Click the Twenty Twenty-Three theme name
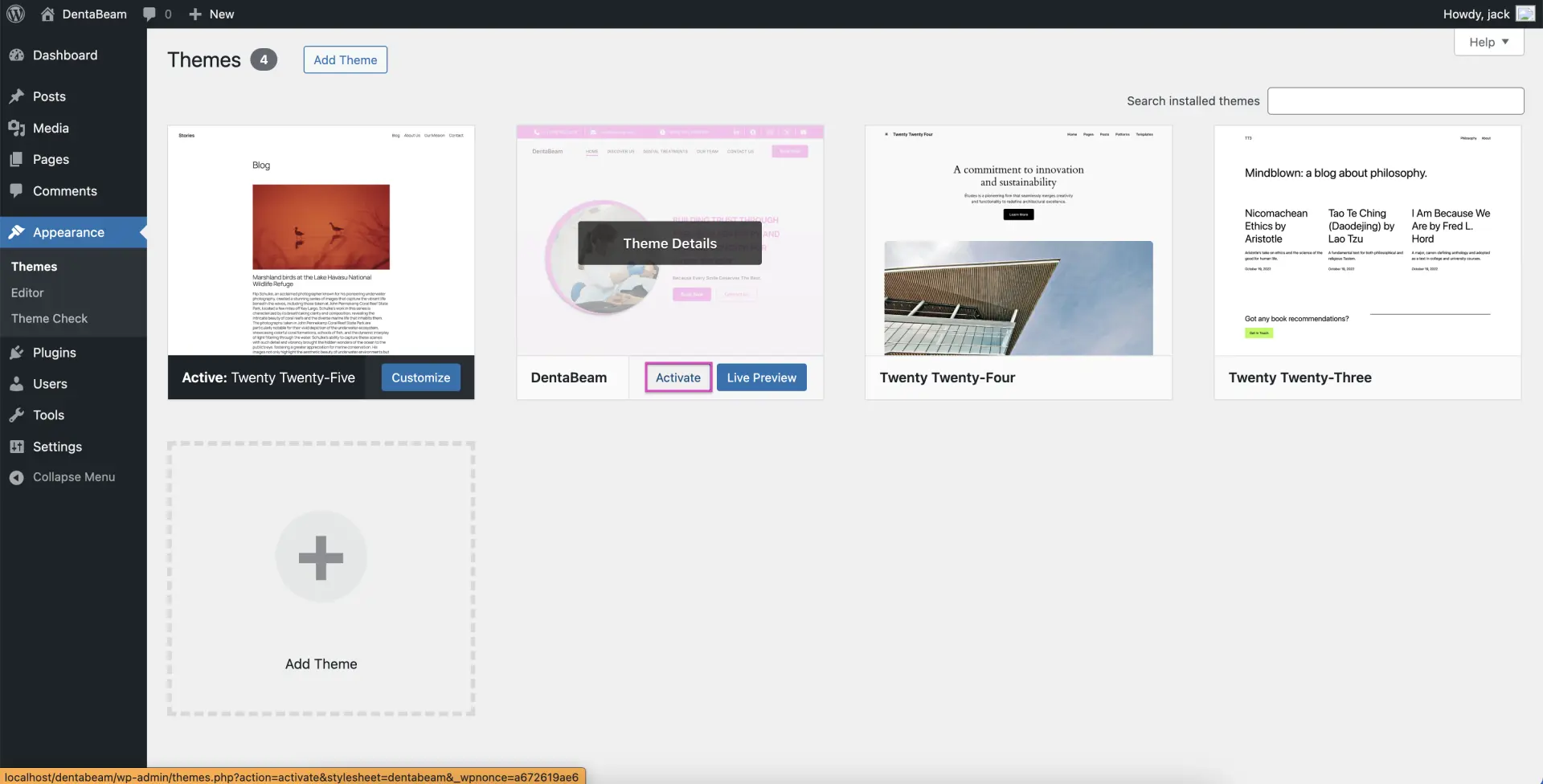This screenshot has width=1543, height=784. pos(1300,378)
